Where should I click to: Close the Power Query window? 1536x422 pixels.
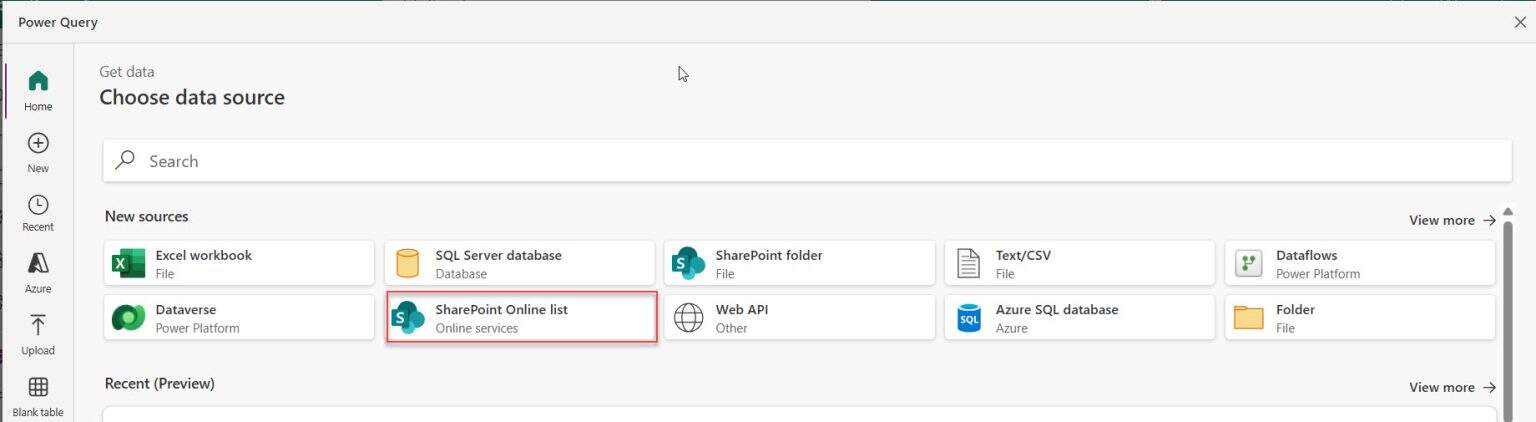[x=1520, y=22]
